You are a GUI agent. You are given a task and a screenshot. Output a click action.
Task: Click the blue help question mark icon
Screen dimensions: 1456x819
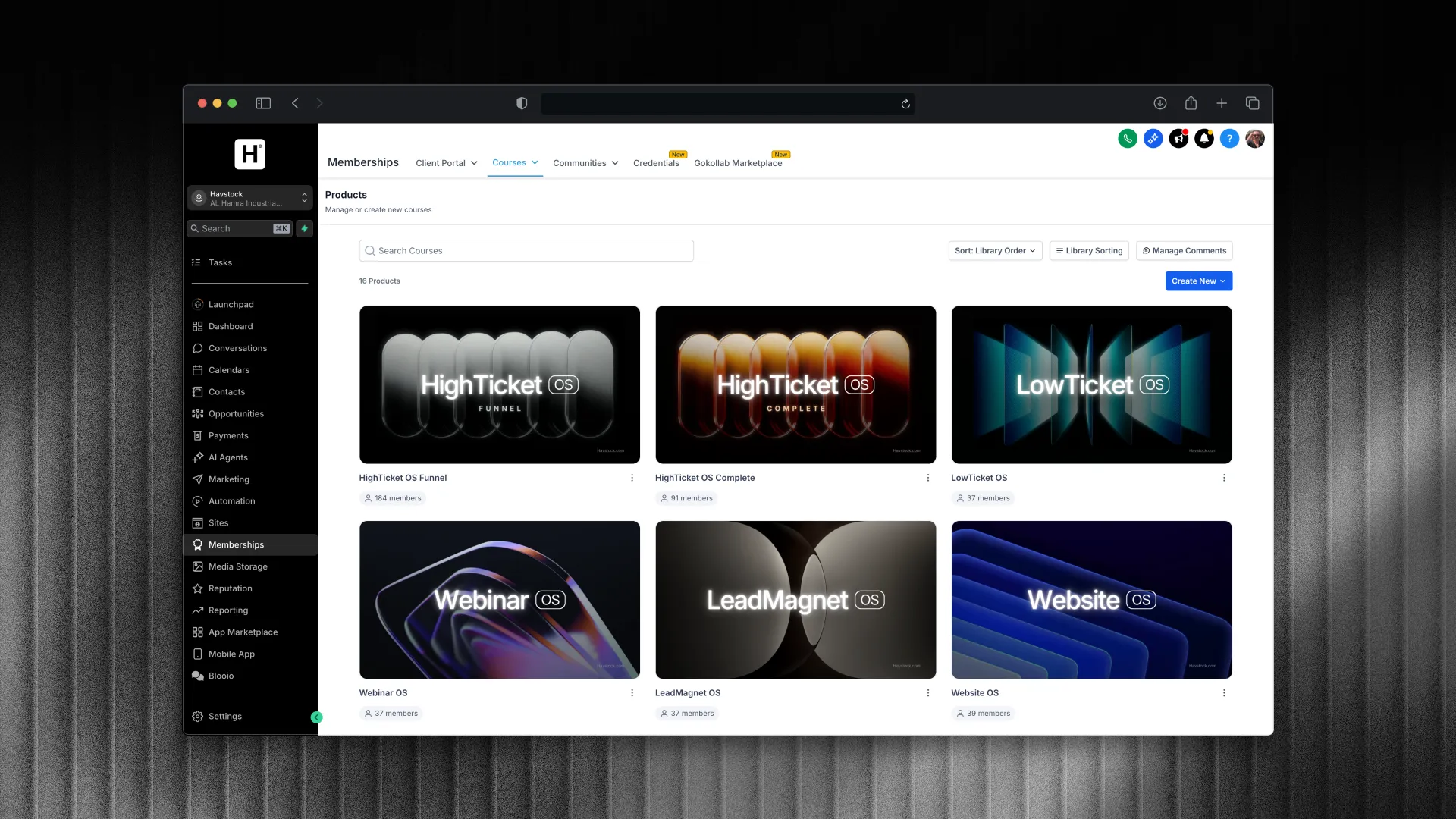pyautogui.click(x=1229, y=138)
